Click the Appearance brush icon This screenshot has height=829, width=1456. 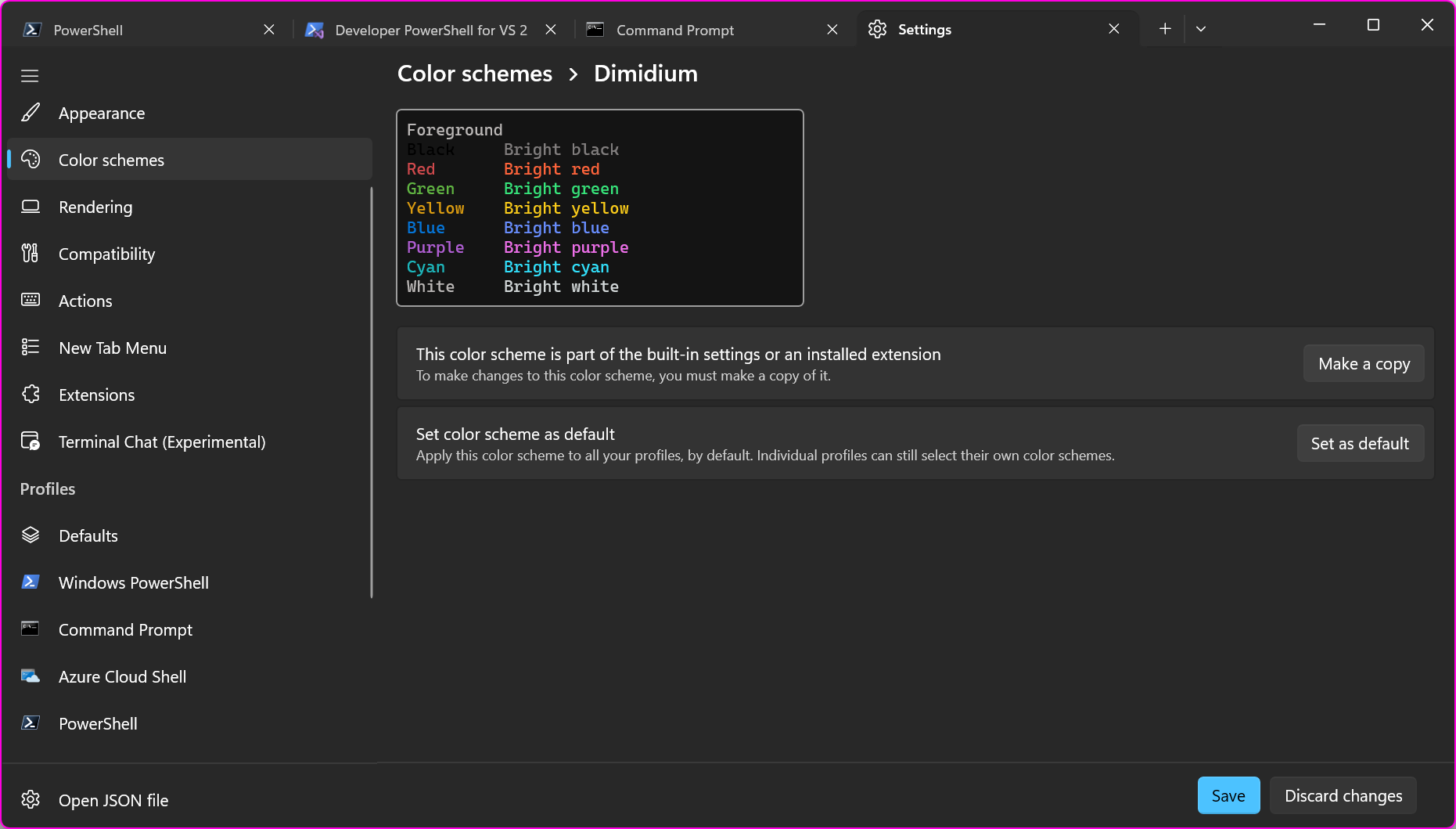(x=31, y=113)
